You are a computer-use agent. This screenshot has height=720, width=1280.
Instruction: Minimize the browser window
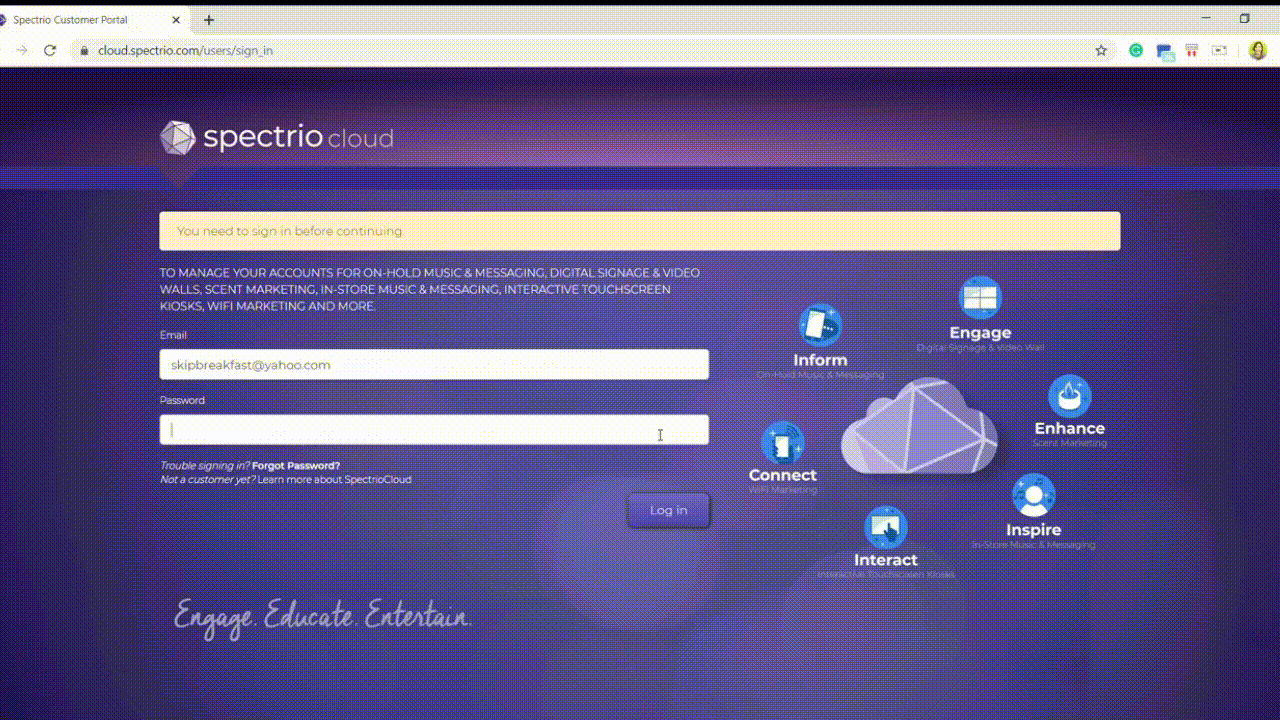pos(1207,18)
